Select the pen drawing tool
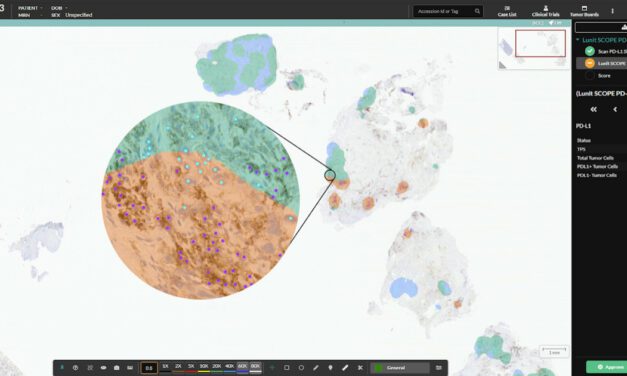The image size is (627, 376). click(316, 368)
